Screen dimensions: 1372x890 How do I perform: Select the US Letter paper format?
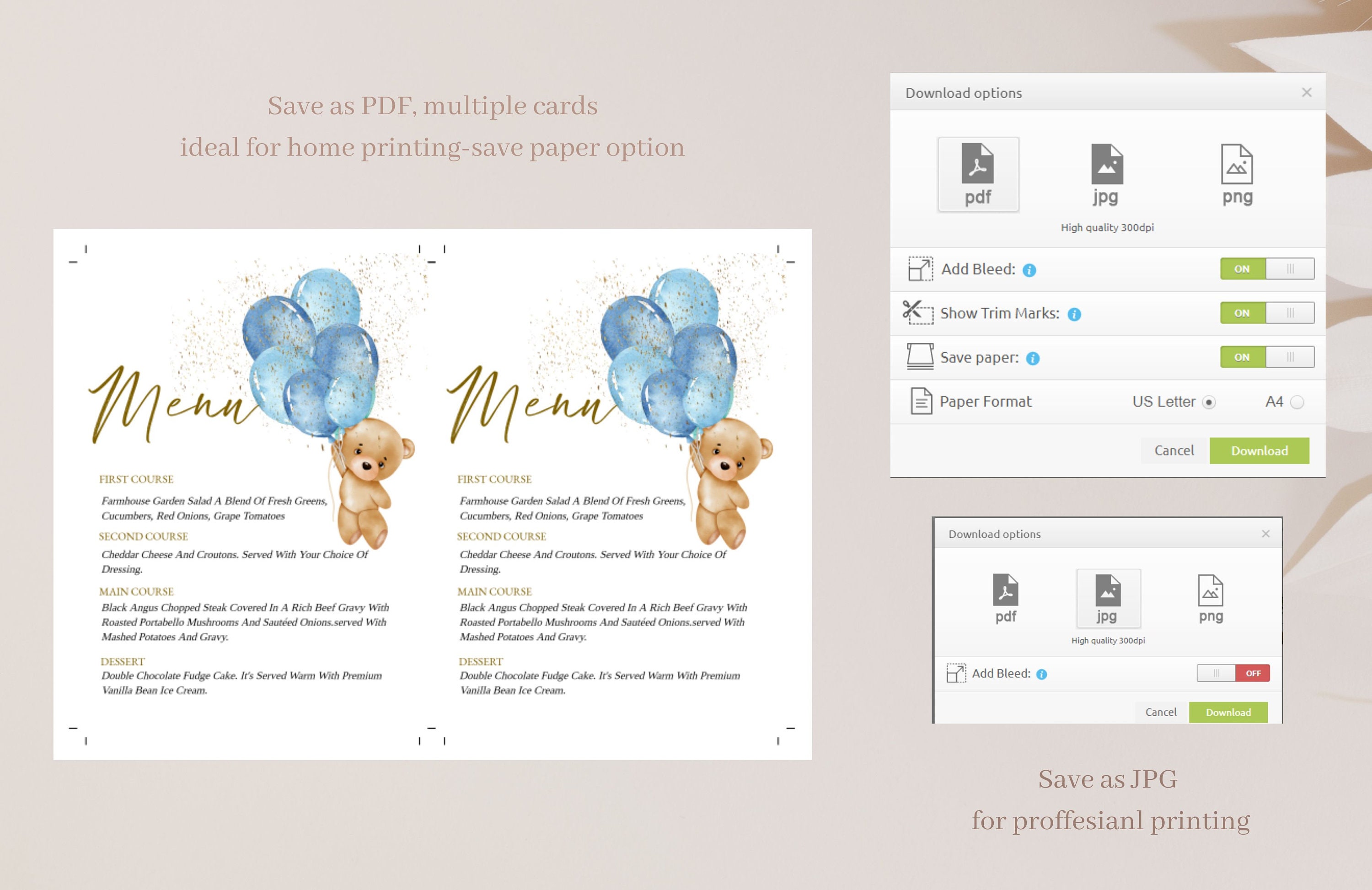click(1211, 402)
